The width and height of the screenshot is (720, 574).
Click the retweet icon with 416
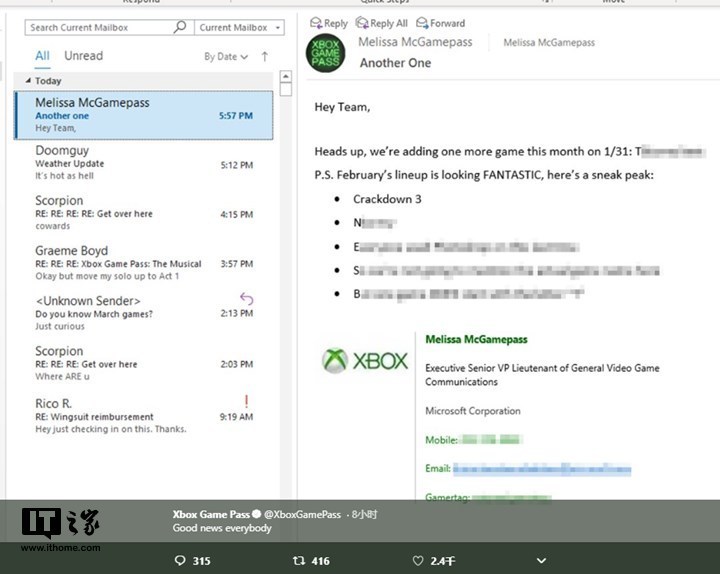pyautogui.click(x=299, y=560)
